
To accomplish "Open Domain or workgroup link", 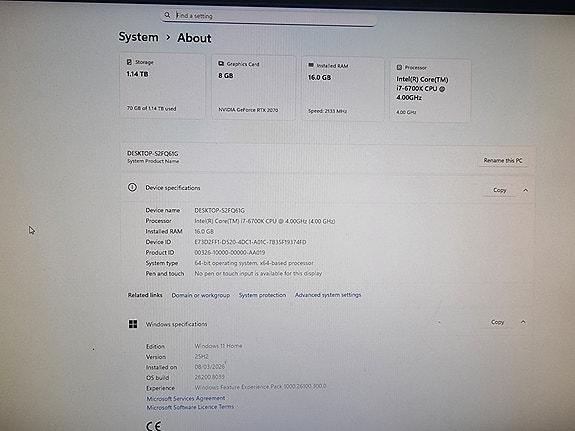I will 201,295.
